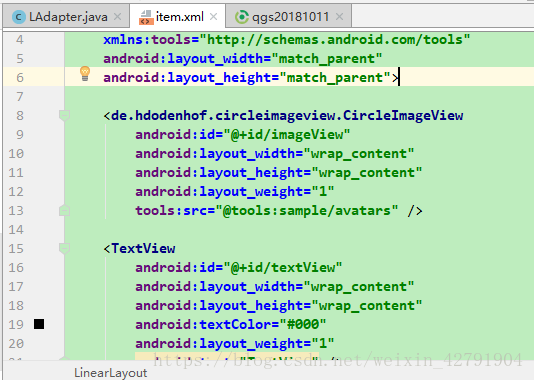534x380 pixels.
Task: Click line number 5 in the gutter
Action: 20,59
